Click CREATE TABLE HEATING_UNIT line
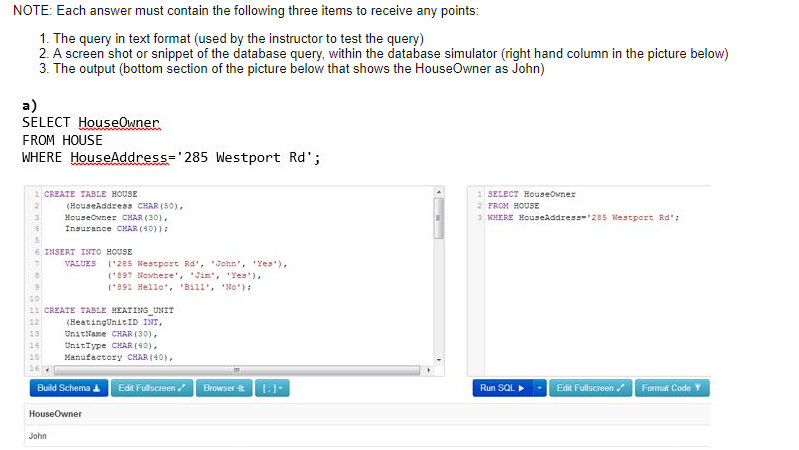Screen dimensions: 799x450 [109, 310]
